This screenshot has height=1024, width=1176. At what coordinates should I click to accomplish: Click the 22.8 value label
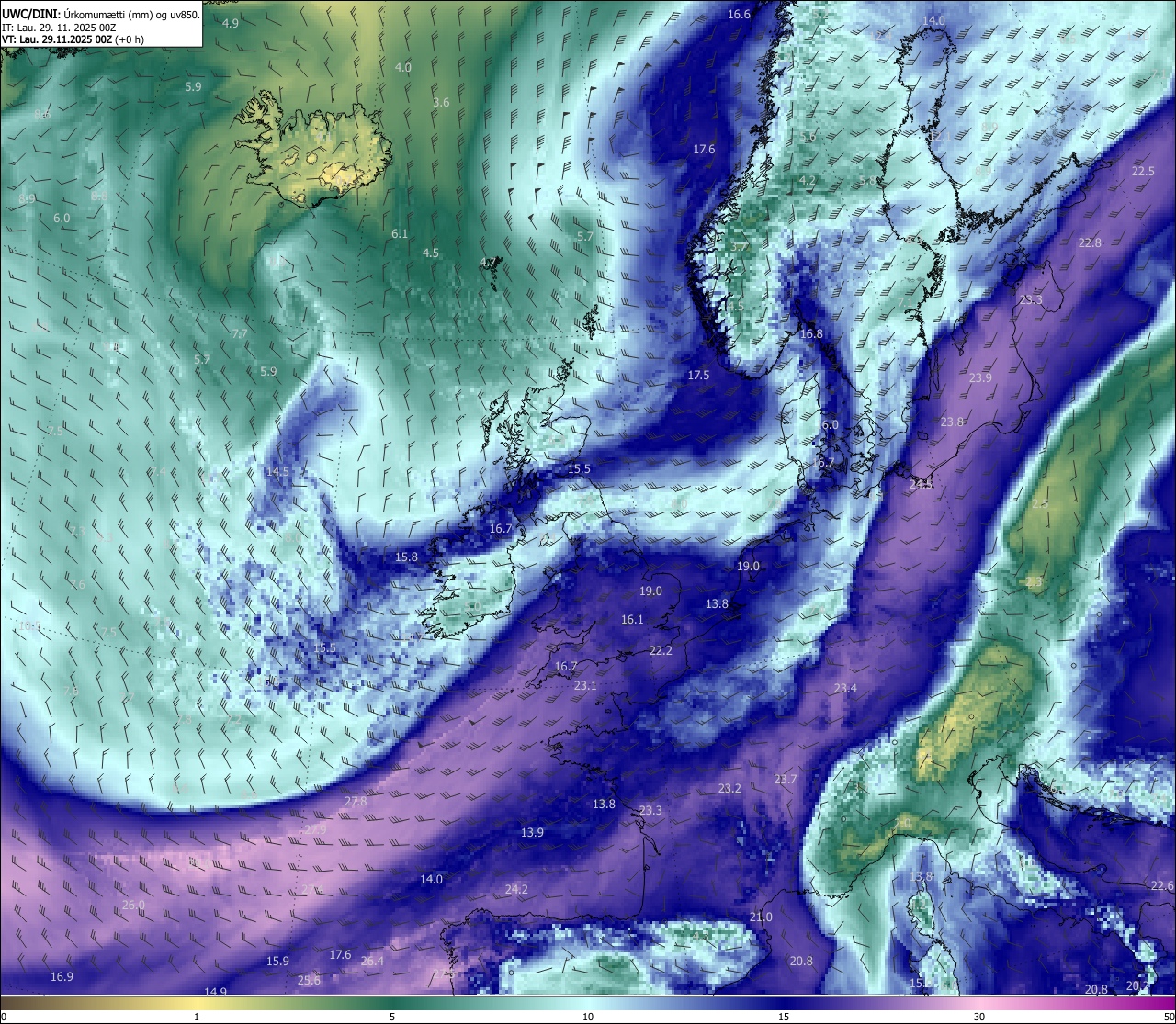[1090, 243]
